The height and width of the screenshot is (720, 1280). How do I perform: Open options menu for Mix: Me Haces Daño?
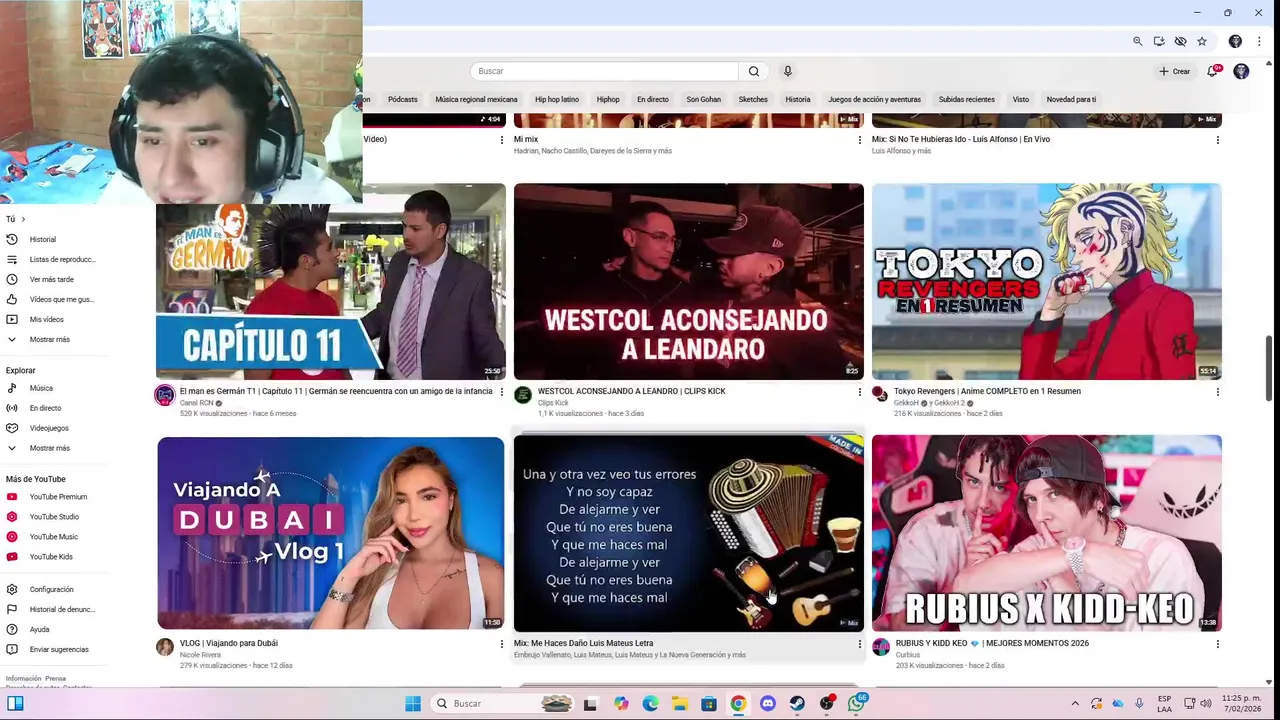point(860,644)
